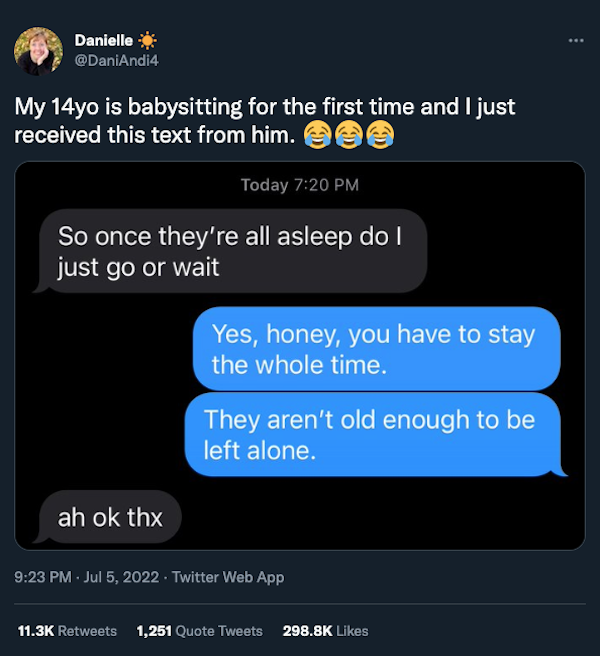Image resolution: width=600 pixels, height=656 pixels.
Task: Click the last laughing-crying emoji
Action: pyautogui.click(x=379, y=134)
